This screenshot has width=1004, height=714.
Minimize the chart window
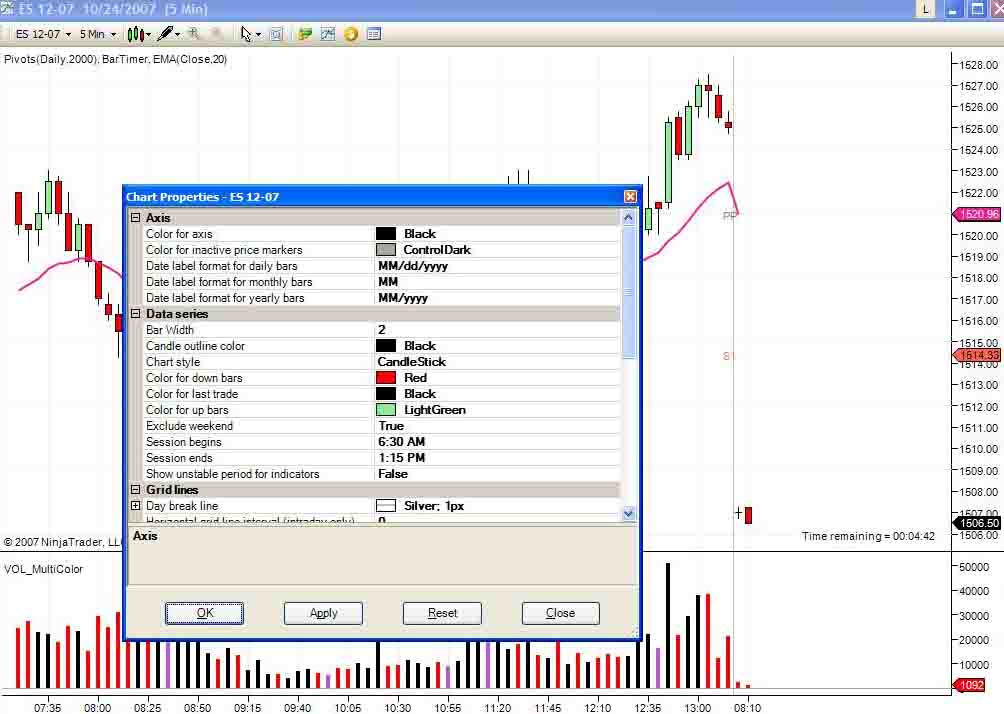953,9
